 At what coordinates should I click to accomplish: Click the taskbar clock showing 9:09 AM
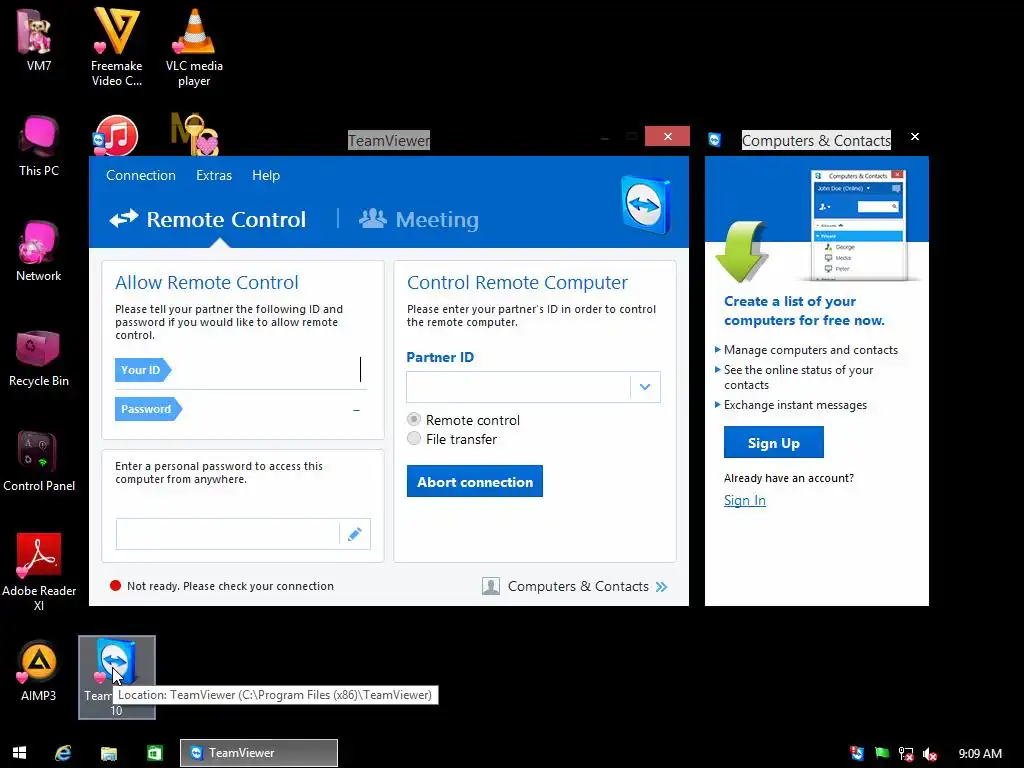point(980,754)
